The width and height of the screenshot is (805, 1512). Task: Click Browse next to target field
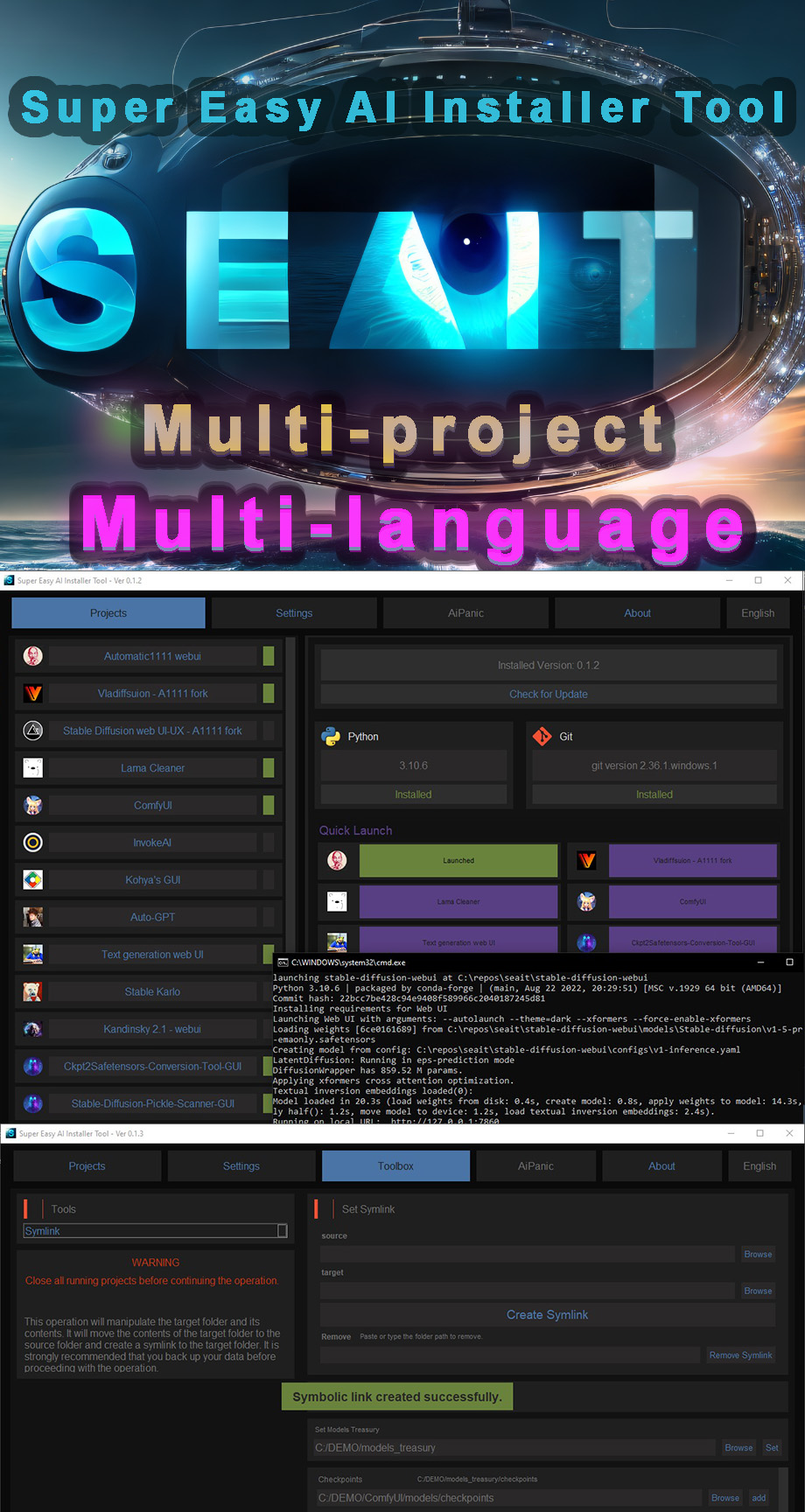pos(758,1291)
